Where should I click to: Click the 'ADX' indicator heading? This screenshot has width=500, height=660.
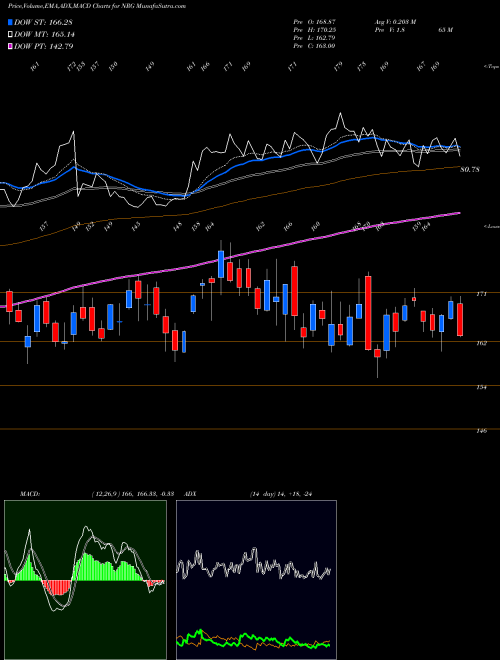coord(191,493)
